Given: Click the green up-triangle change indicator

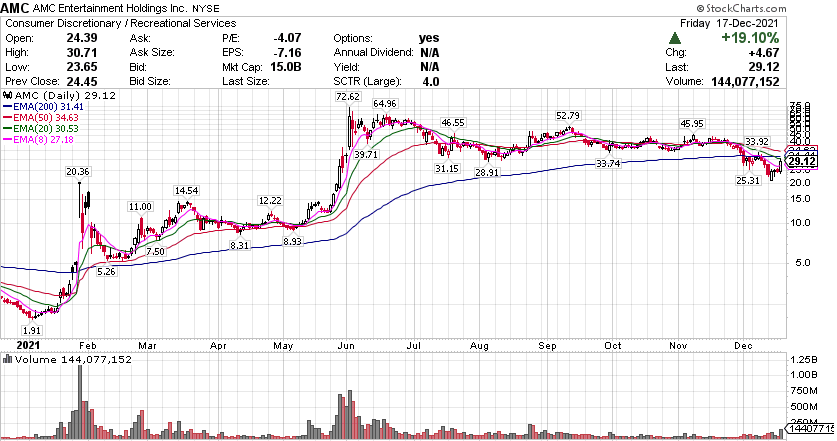Looking at the screenshot, I should (x=675, y=38).
